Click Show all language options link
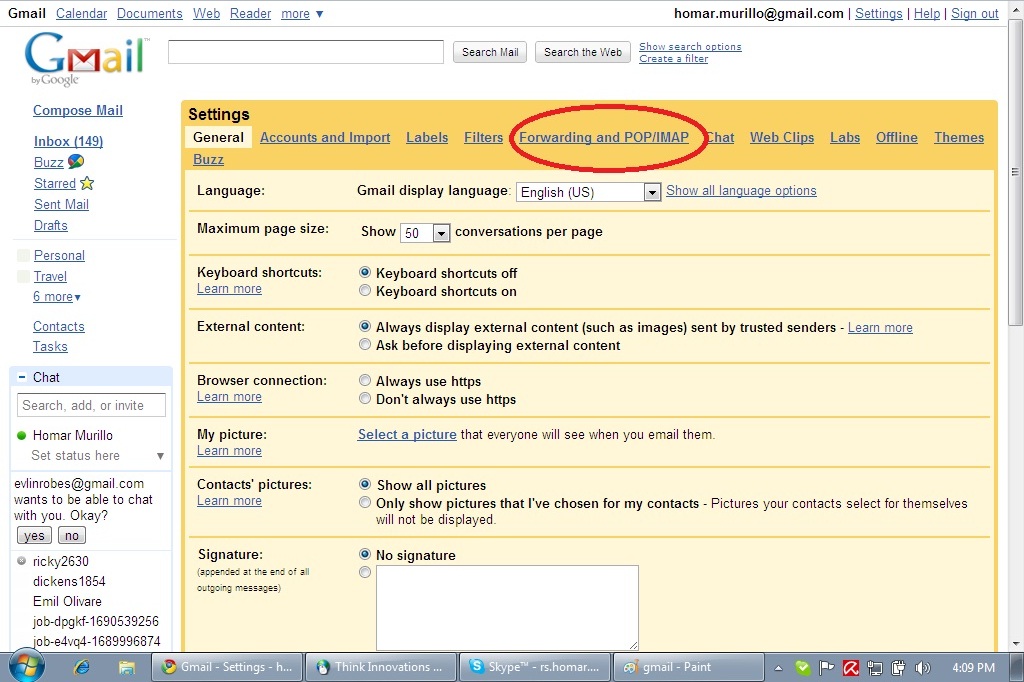 pos(741,190)
